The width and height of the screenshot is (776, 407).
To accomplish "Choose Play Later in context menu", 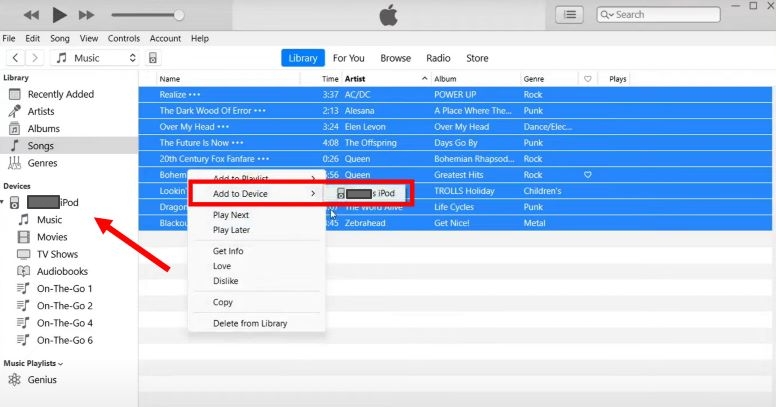I will [x=231, y=230].
